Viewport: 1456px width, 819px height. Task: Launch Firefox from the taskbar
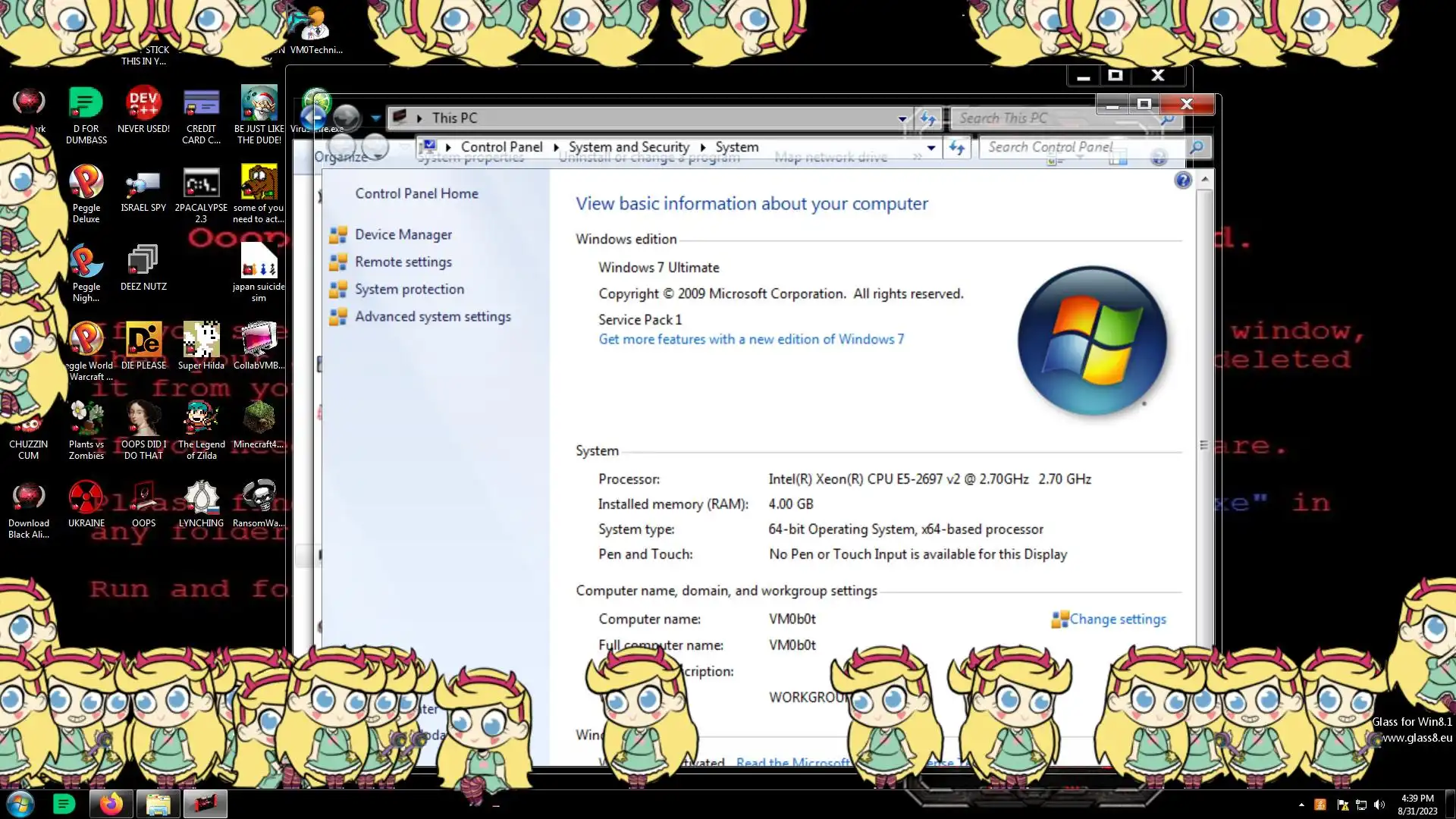coord(111,804)
